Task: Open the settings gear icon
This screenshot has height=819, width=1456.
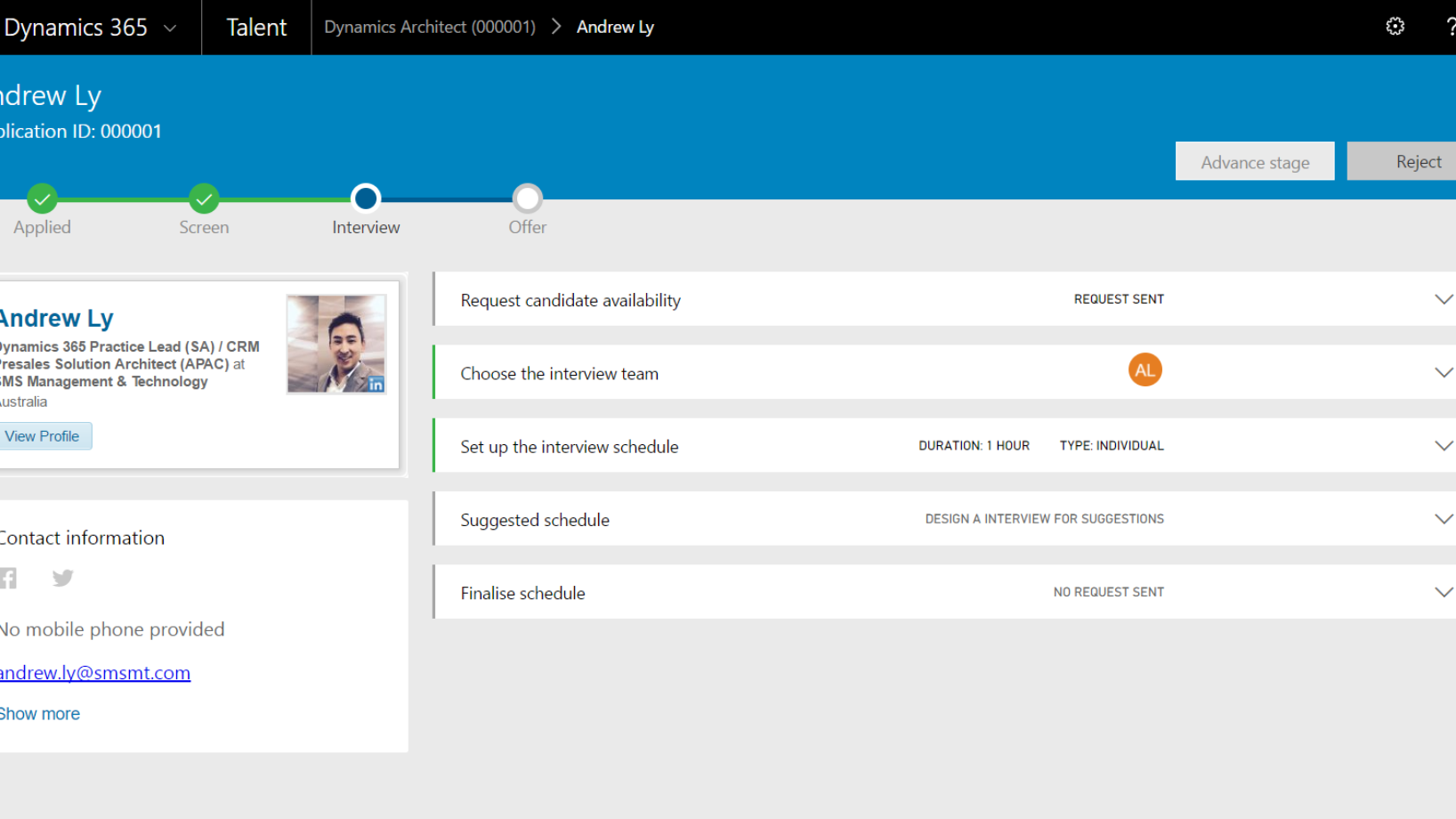Action: tap(1395, 27)
